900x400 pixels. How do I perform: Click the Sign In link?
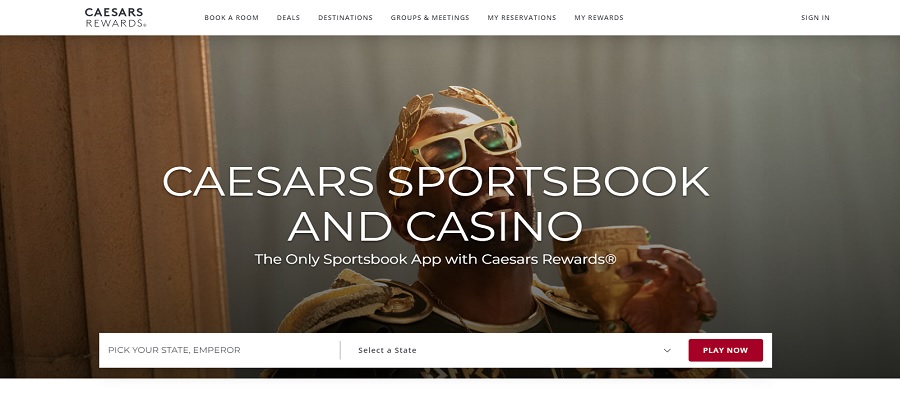click(815, 18)
